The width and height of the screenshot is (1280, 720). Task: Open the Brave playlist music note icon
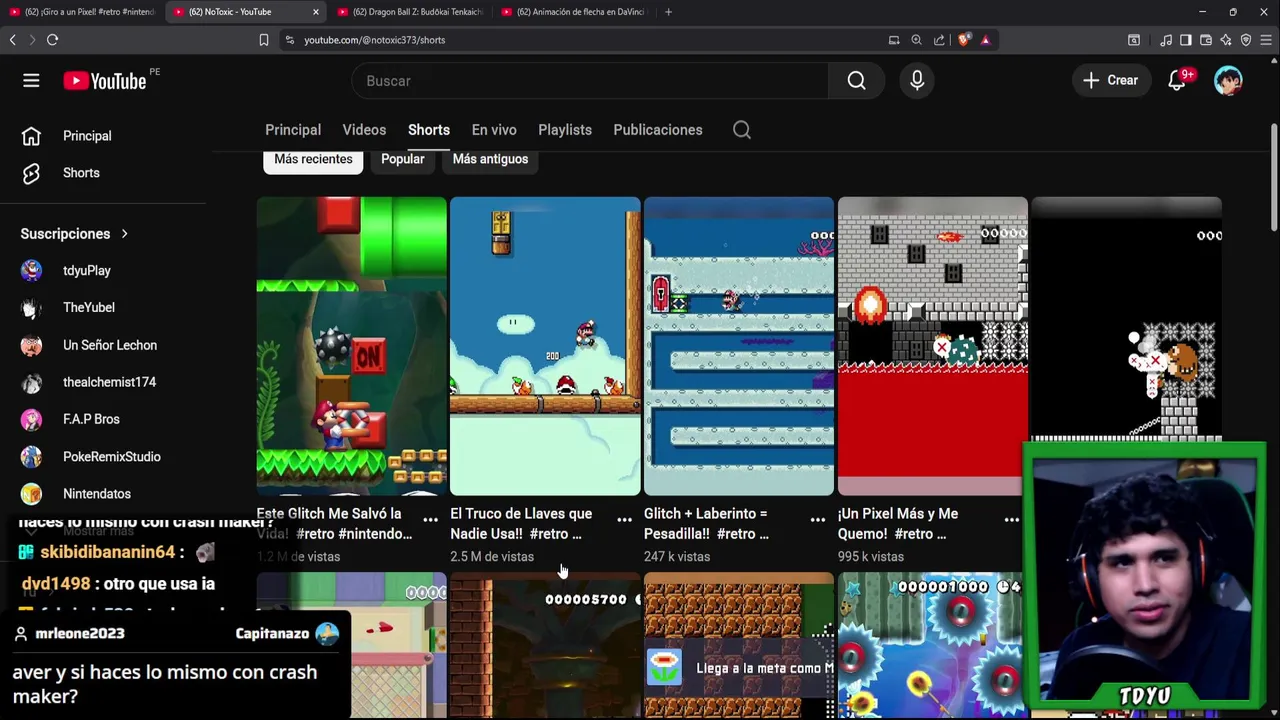(1166, 40)
